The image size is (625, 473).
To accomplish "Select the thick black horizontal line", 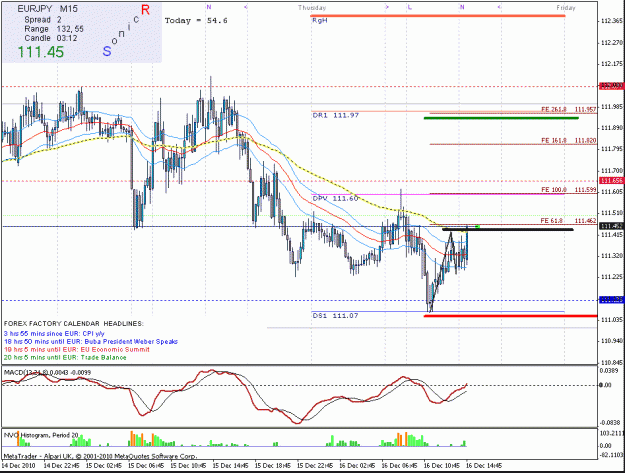I will tap(507, 230).
